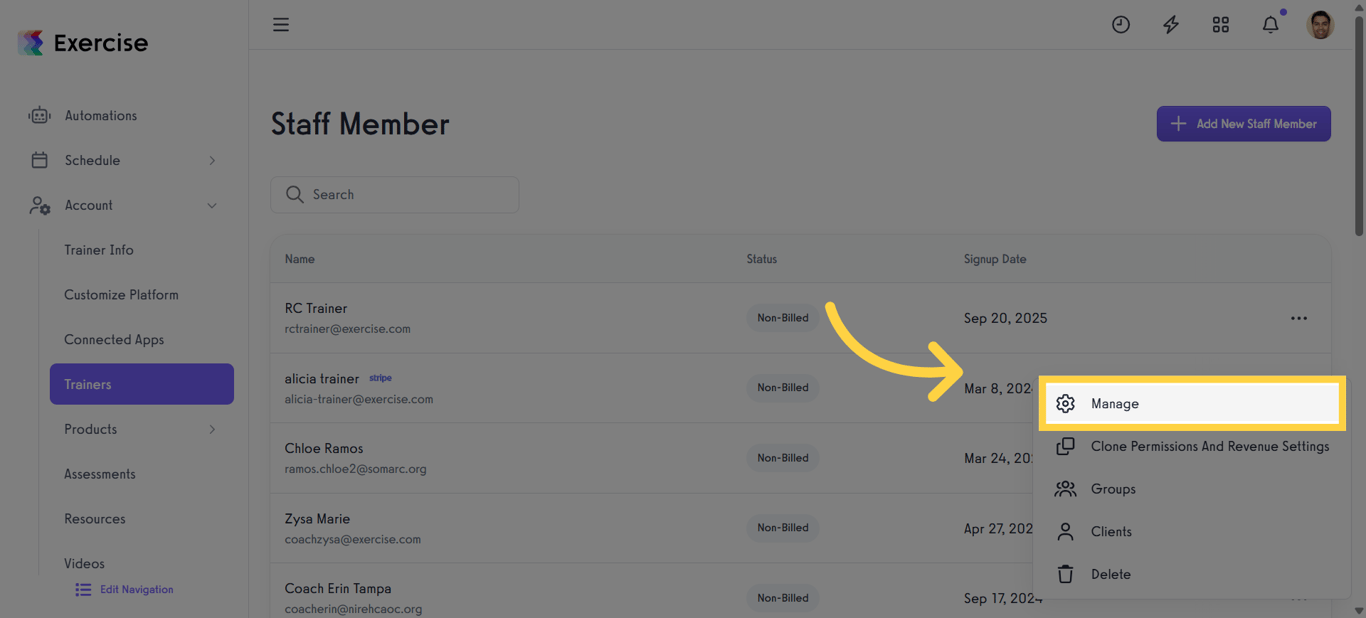Viewport: 1366px width, 618px height.
Task: Select Groups from the context menu
Action: tap(1113, 489)
